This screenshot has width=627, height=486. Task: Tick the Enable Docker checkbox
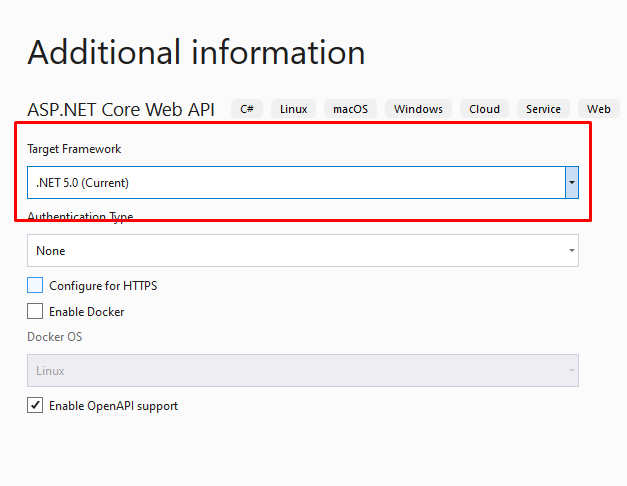(35, 311)
